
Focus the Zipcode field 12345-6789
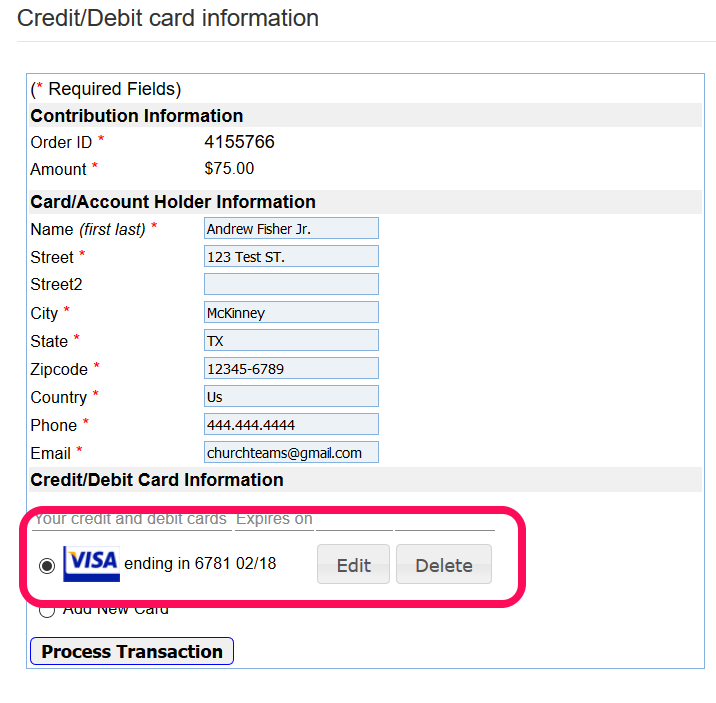point(291,368)
